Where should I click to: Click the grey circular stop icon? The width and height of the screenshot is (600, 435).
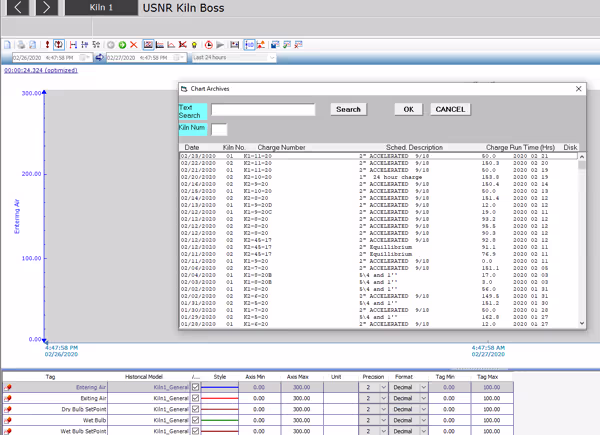(x=111, y=45)
